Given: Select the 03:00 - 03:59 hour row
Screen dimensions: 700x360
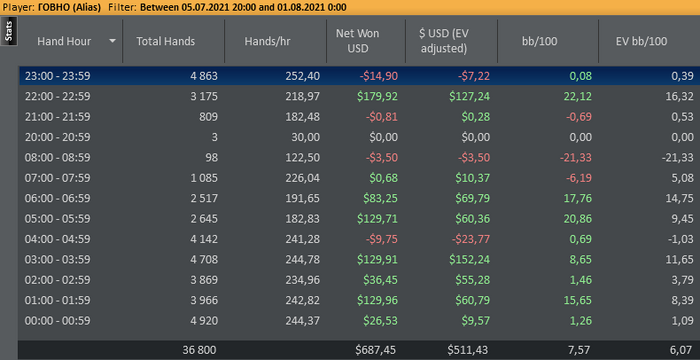Looking at the screenshot, I should click(359, 260).
